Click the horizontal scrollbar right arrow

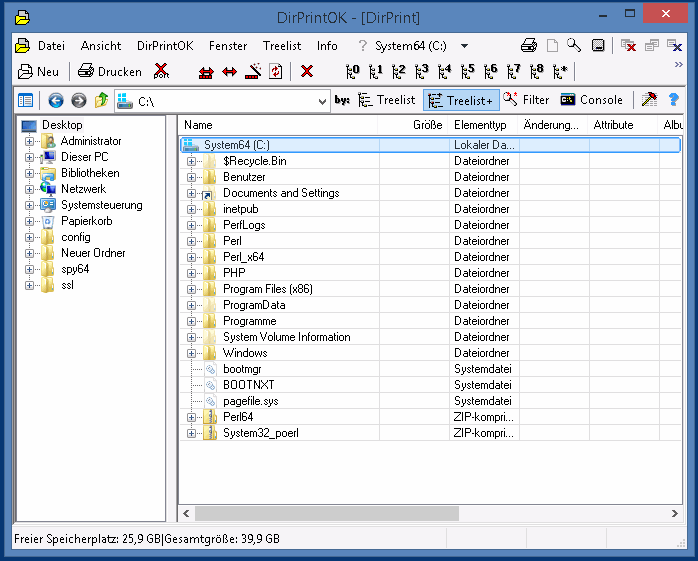675,514
